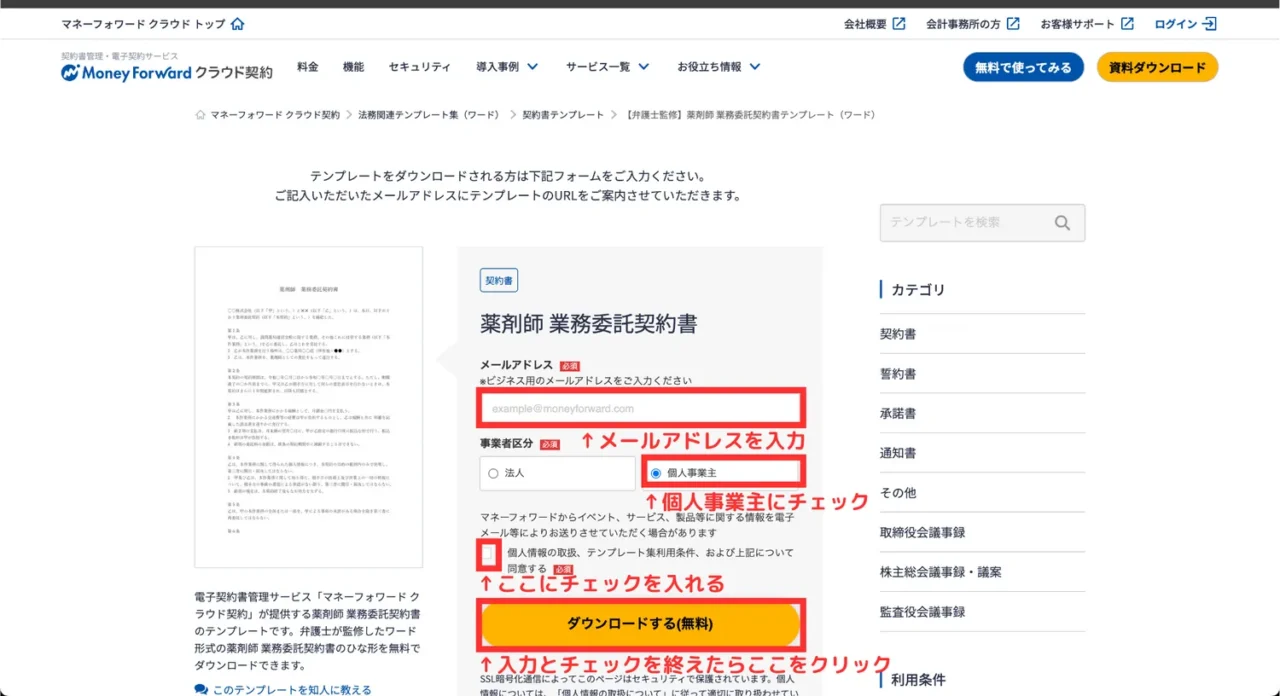Click the home icon beside マネーフォワード クラウド トップ

click(237, 24)
